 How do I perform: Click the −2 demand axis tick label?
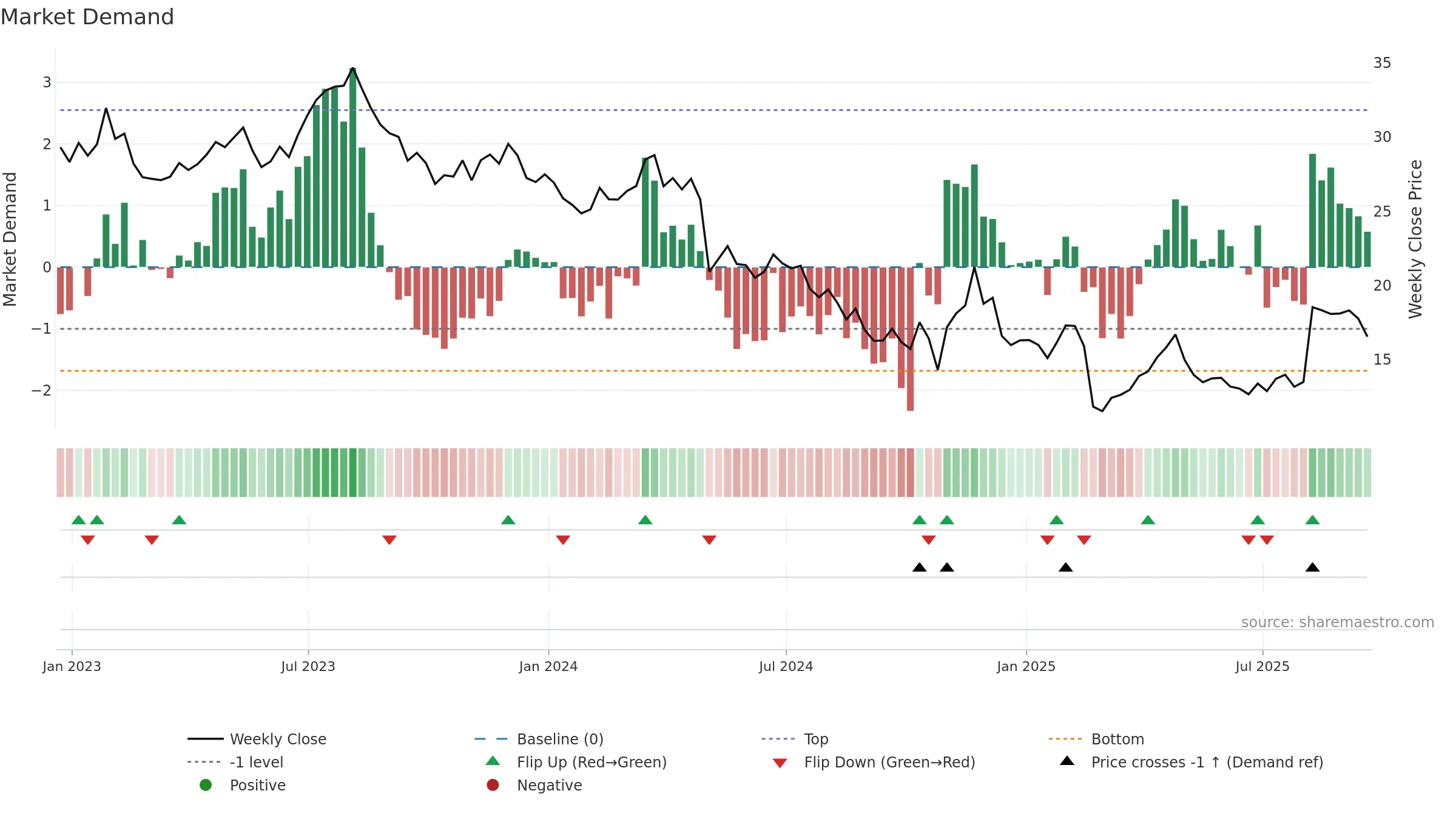point(41,391)
